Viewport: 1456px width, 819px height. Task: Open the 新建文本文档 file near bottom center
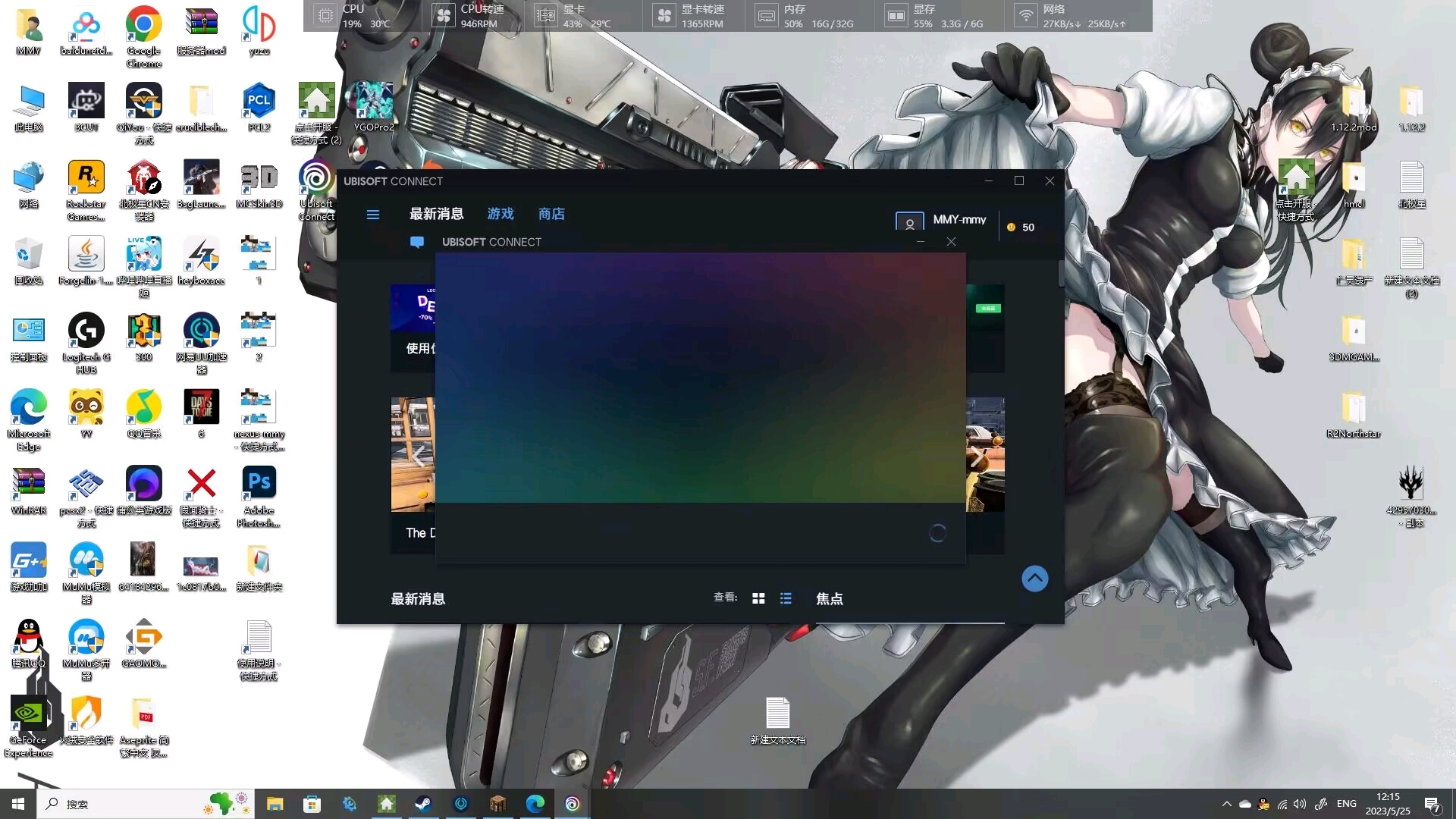pos(777,720)
